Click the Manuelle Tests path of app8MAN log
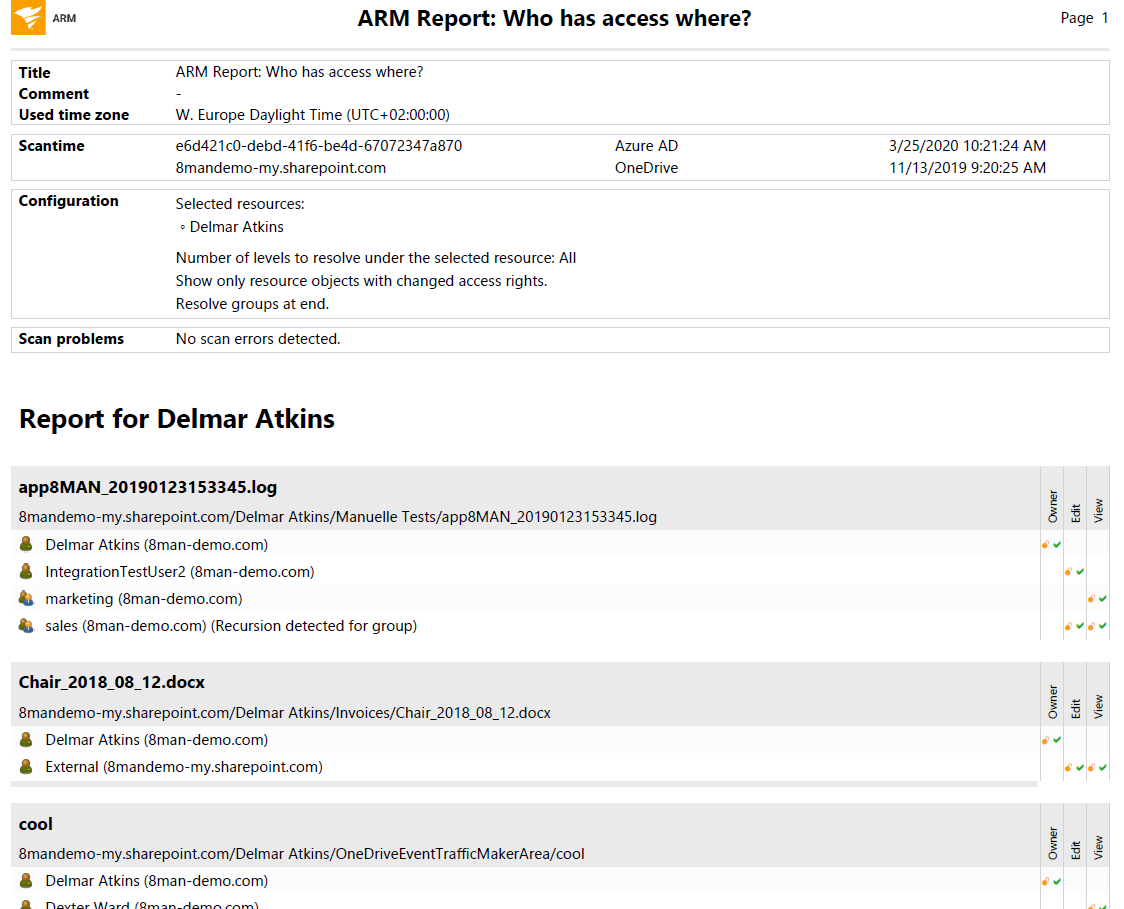 pyautogui.click(x=338, y=517)
